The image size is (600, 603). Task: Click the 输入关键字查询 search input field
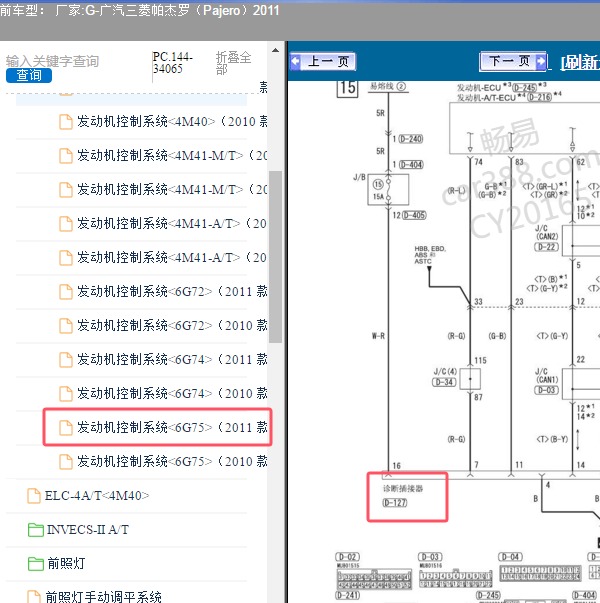(x=53, y=61)
